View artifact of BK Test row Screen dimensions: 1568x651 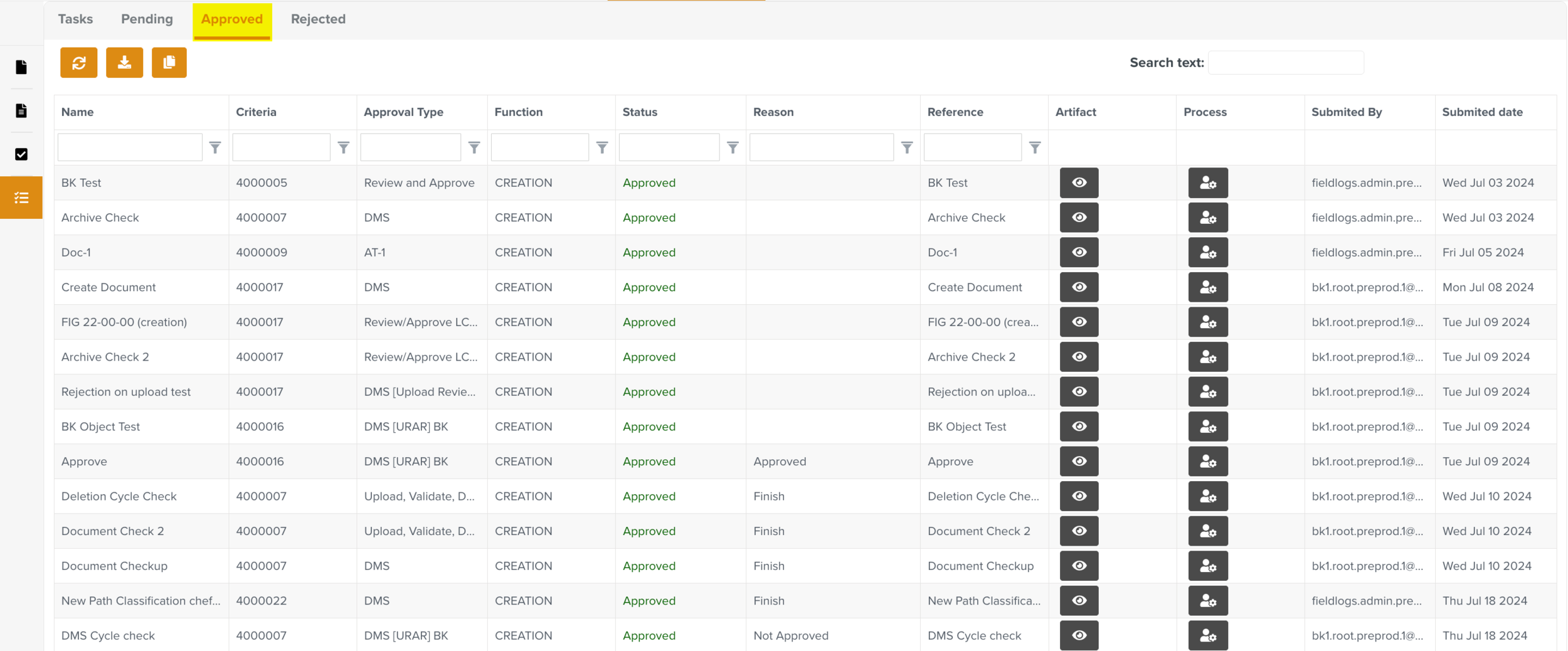point(1079,183)
